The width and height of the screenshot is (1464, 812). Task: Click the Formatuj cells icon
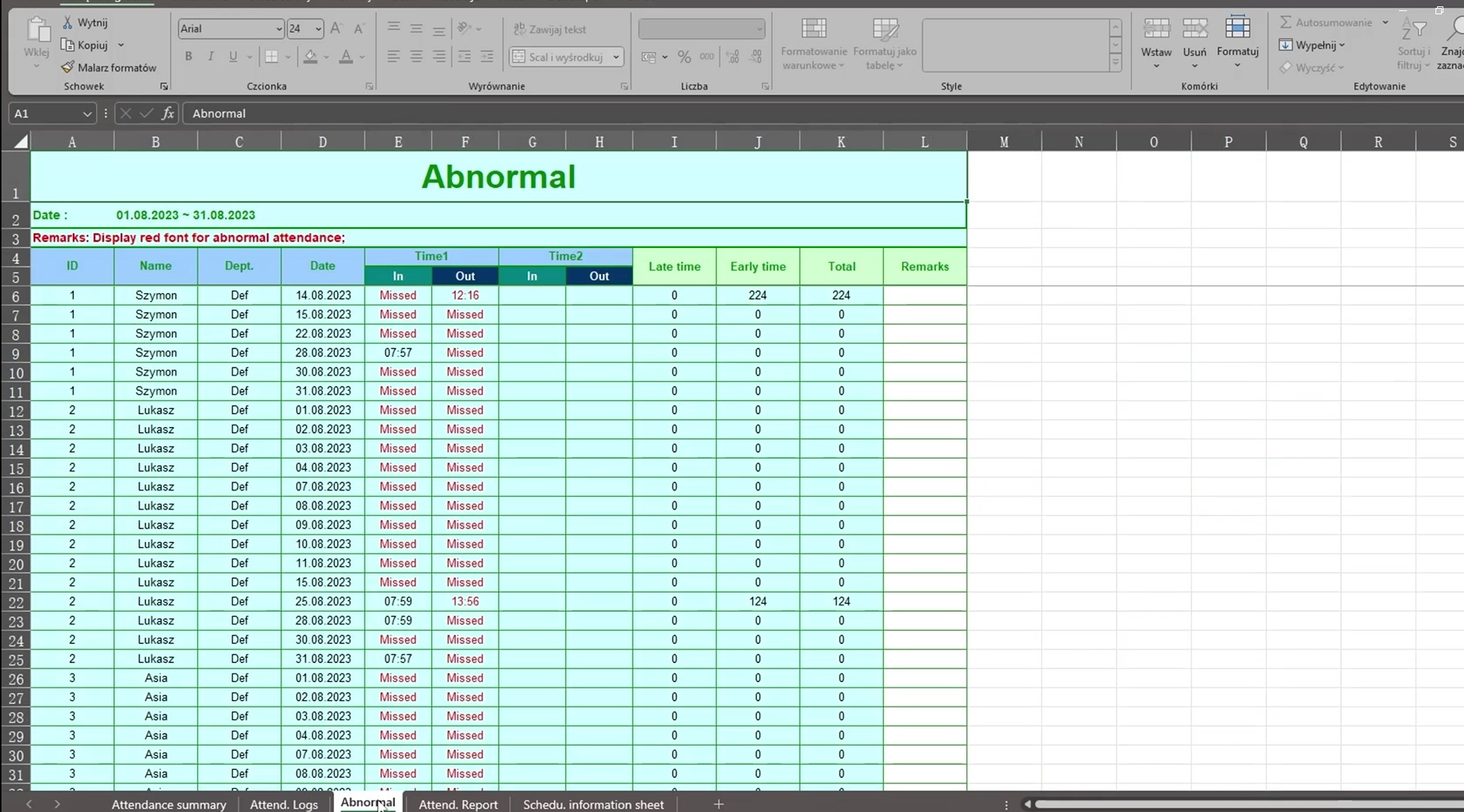pyautogui.click(x=1237, y=29)
